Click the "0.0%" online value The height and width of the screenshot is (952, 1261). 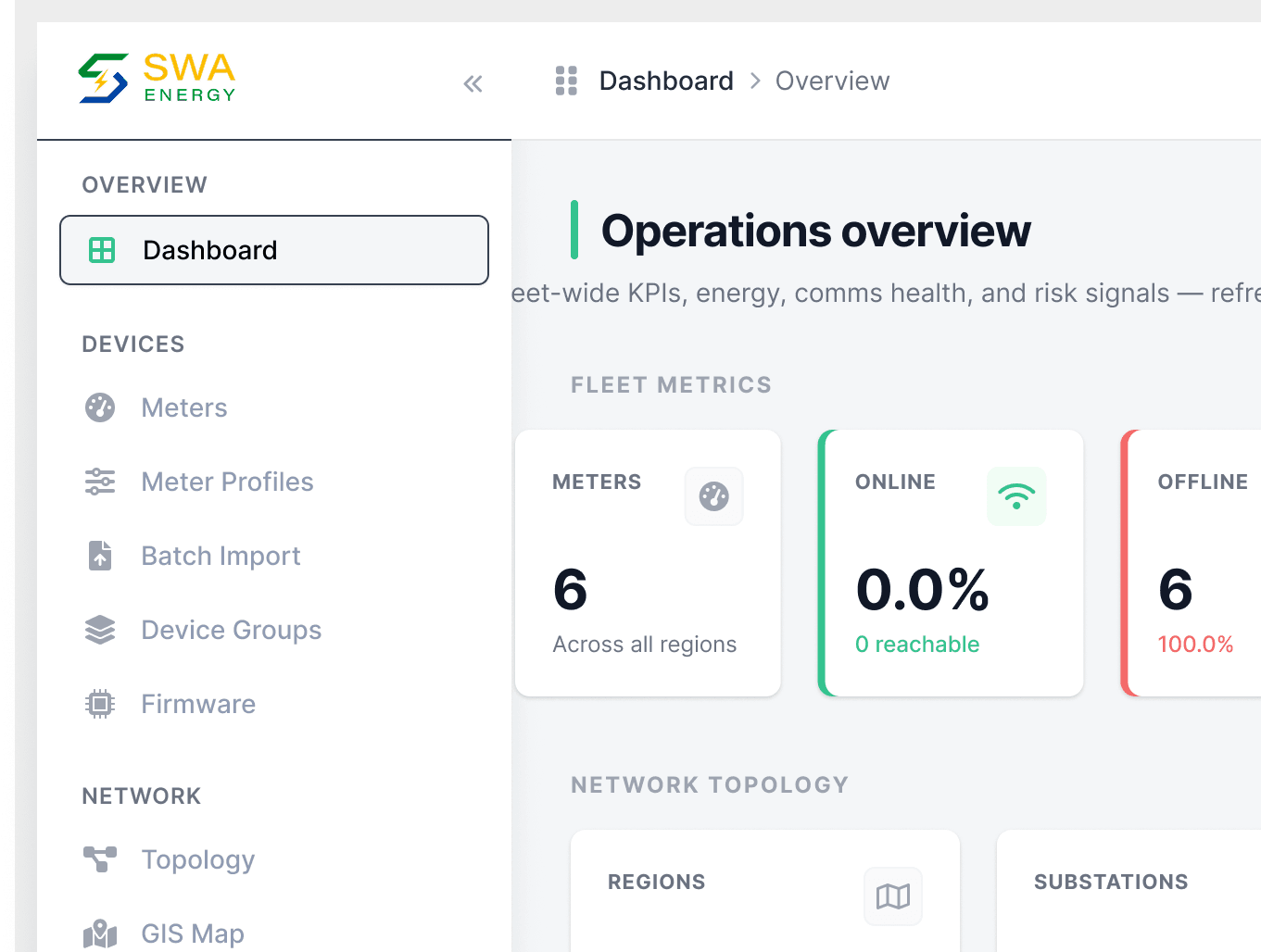923,590
